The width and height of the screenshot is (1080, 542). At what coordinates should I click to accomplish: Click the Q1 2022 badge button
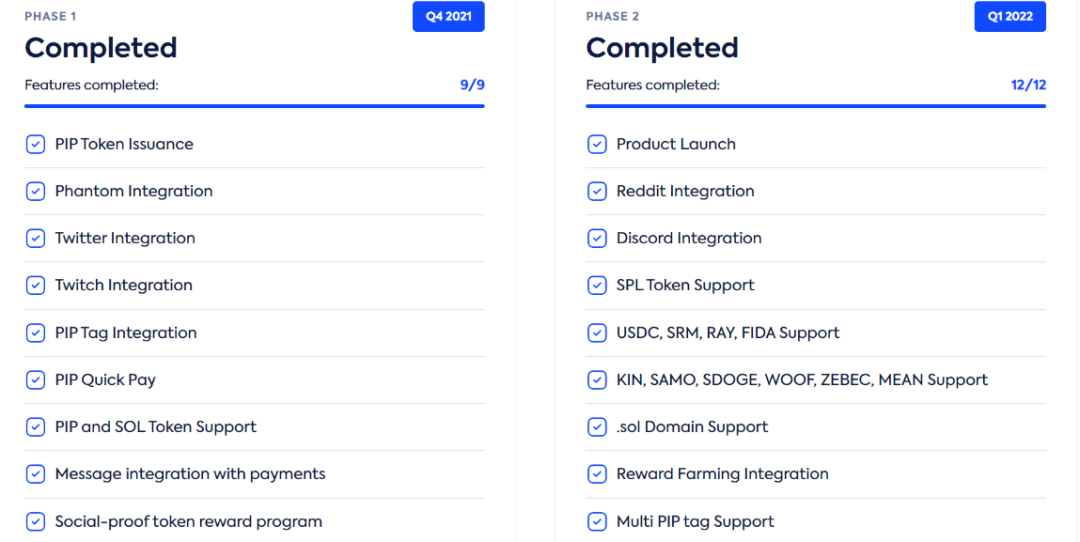pyautogui.click(x=1010, y=17)
